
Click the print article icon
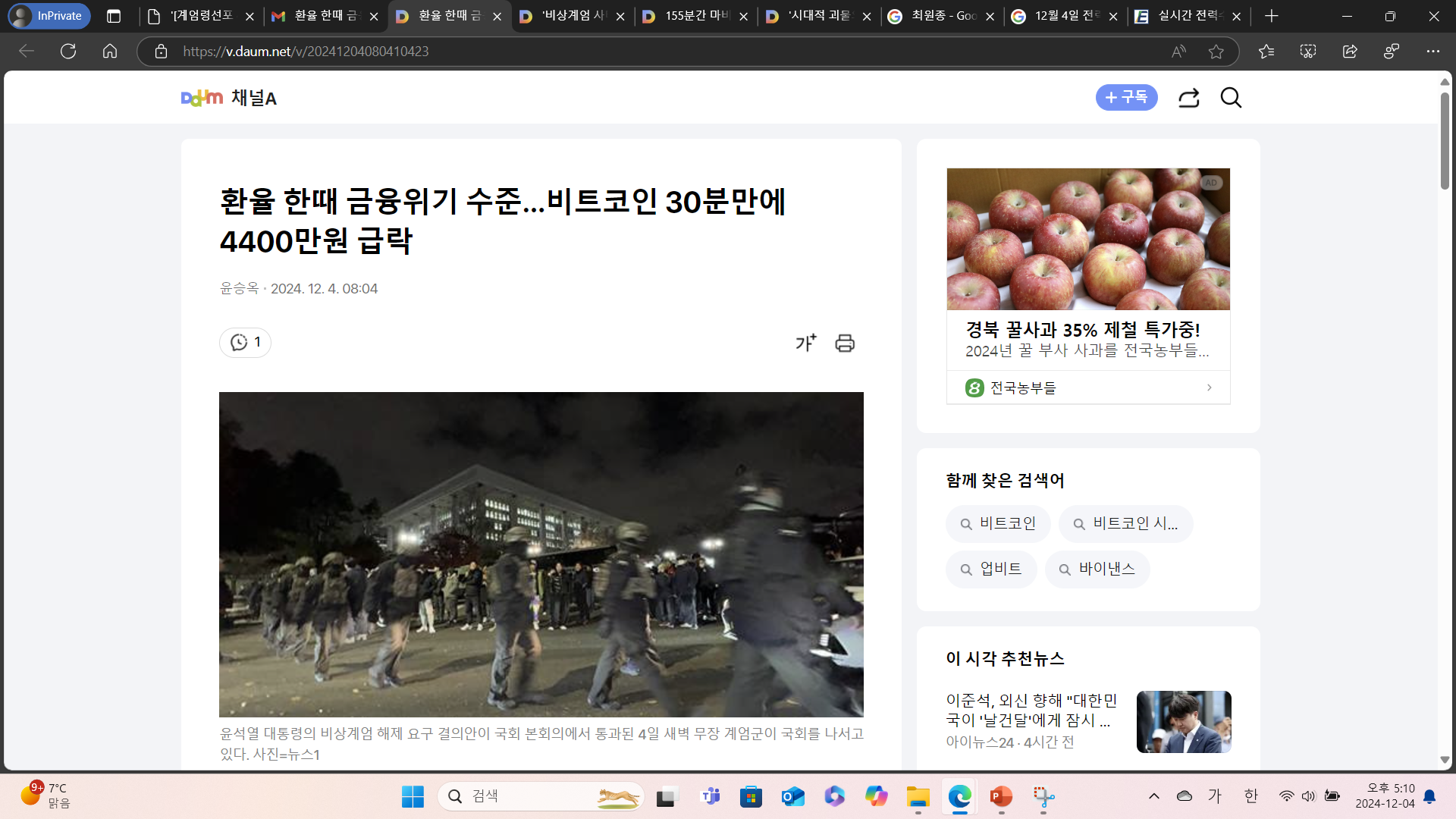845,343
